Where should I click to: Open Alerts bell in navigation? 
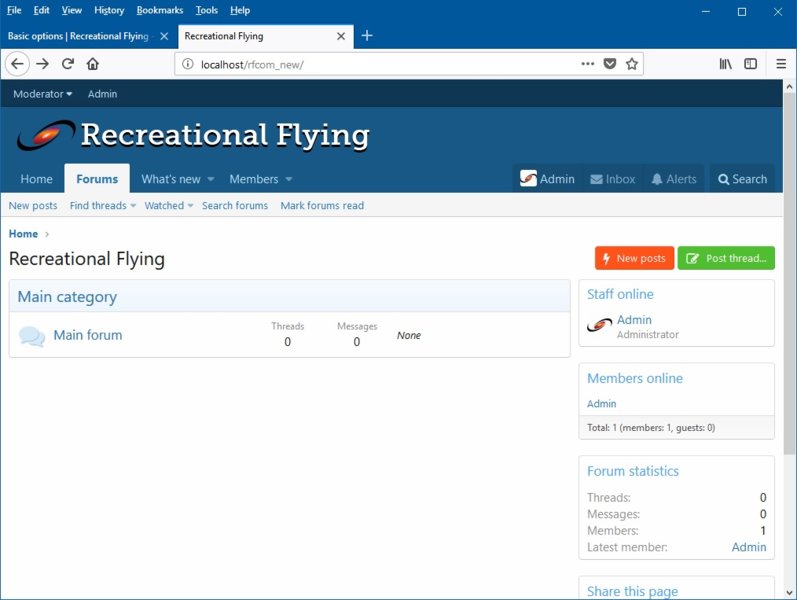point(673,179)
